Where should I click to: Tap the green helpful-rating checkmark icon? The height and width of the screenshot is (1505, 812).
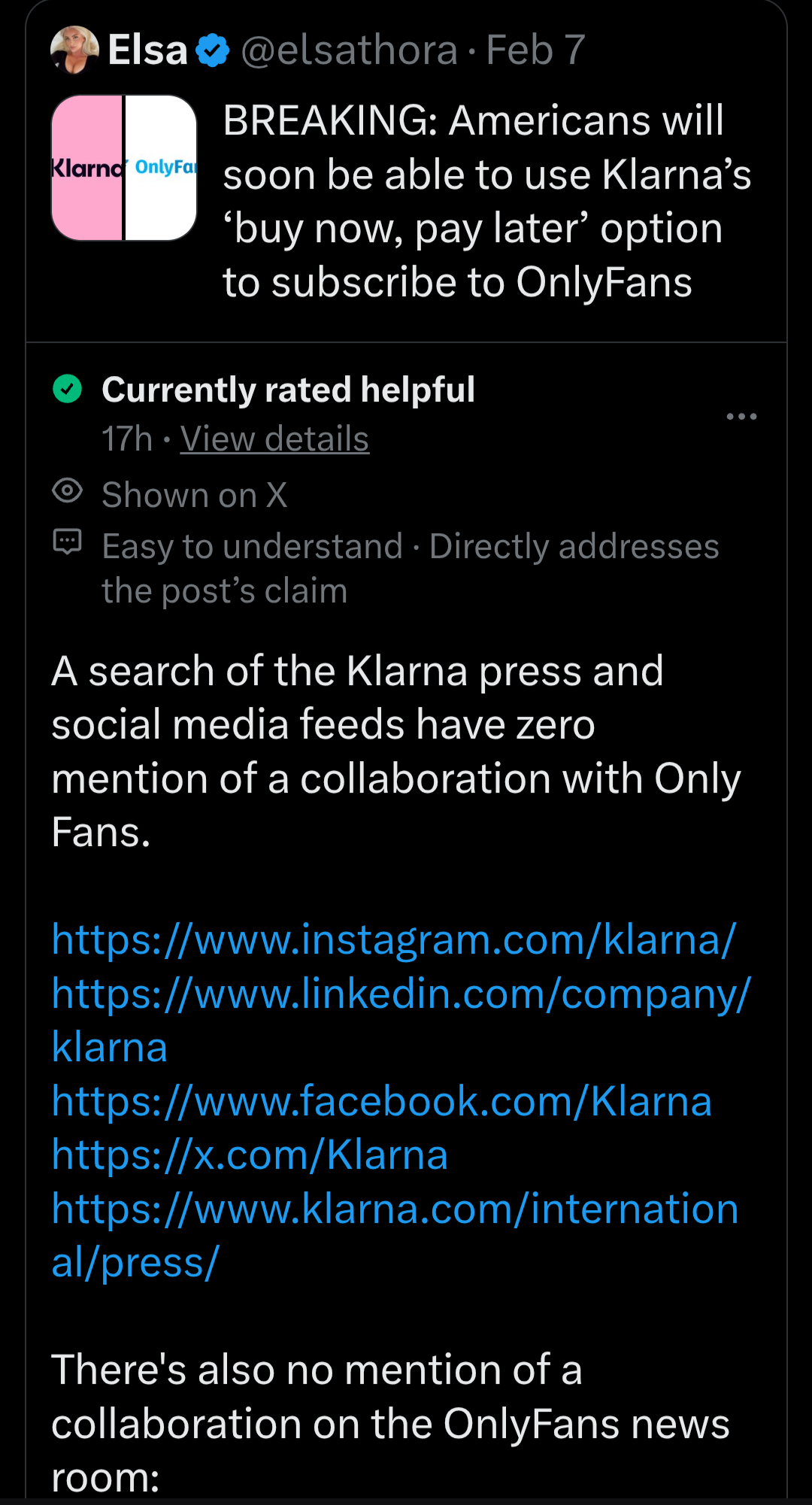pyautogui.click(x=68, y=390)
